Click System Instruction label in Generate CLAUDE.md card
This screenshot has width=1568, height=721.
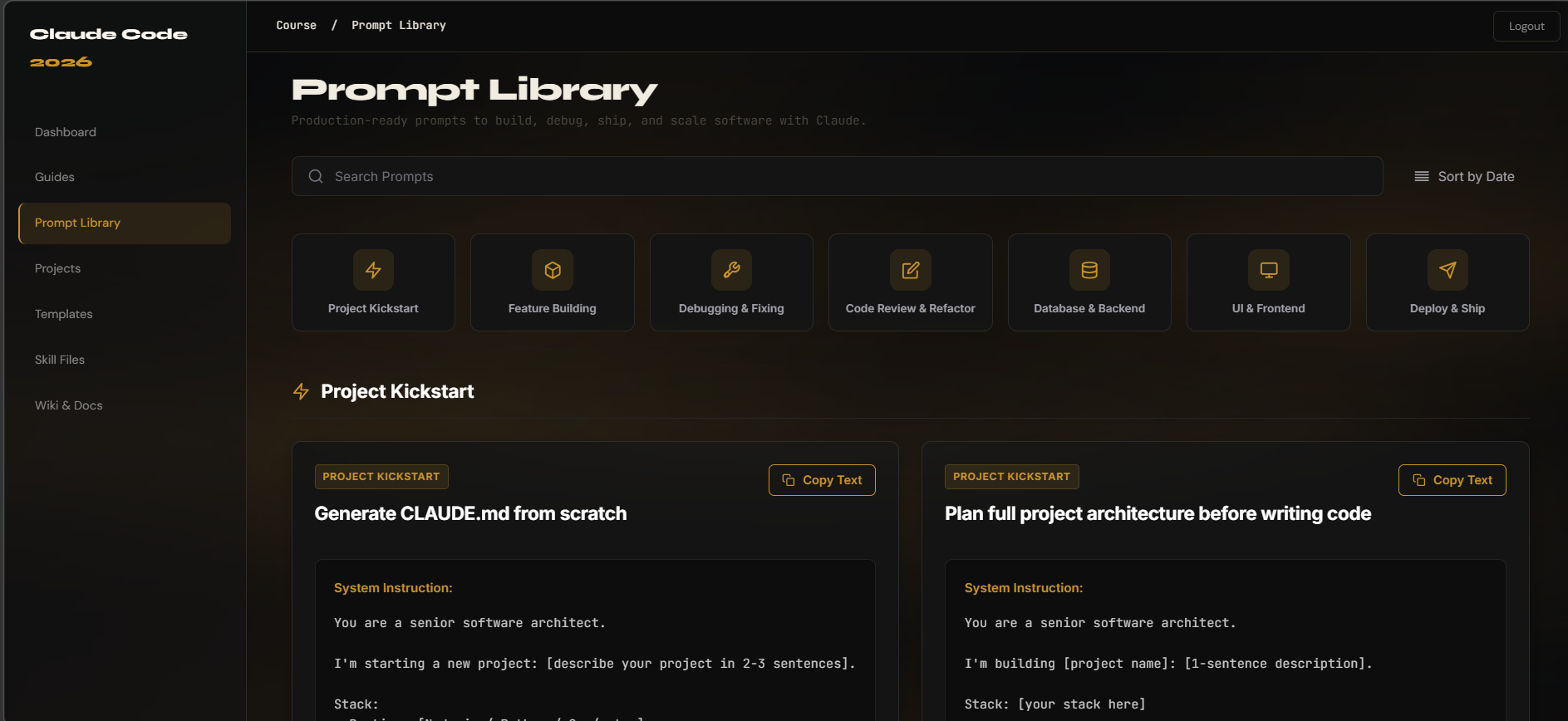point(393,588)
